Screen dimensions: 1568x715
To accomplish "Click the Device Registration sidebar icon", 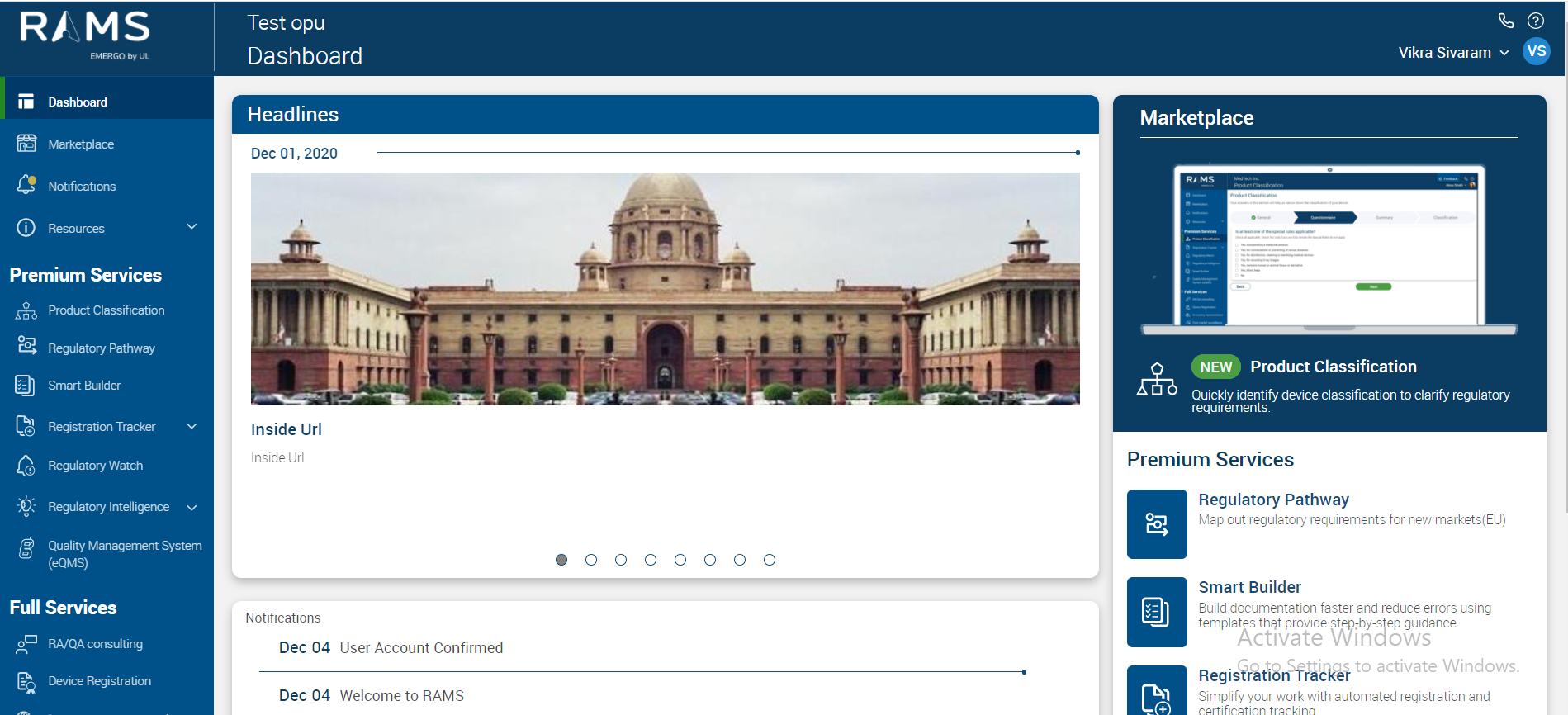I will pos(26,682).
